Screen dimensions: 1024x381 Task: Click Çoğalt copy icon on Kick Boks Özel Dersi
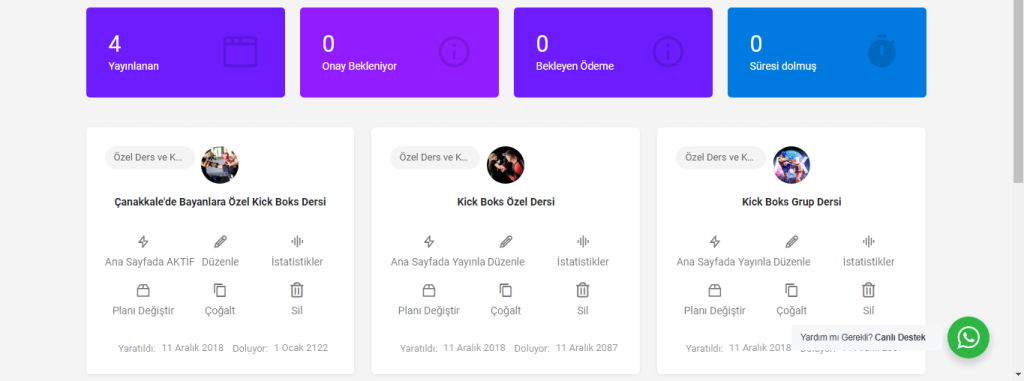505,290
